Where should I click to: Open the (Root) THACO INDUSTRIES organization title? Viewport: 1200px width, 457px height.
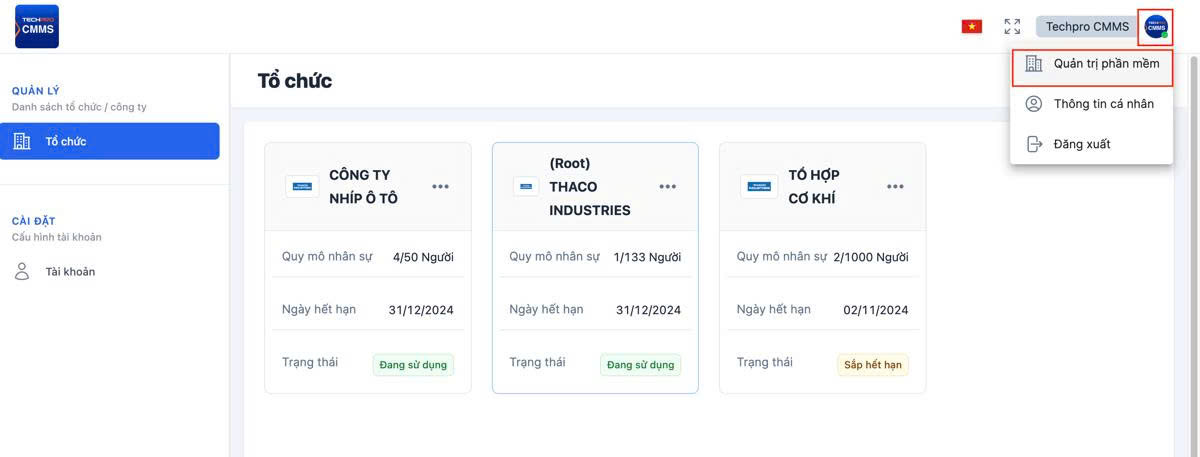[x=590, y=186]
